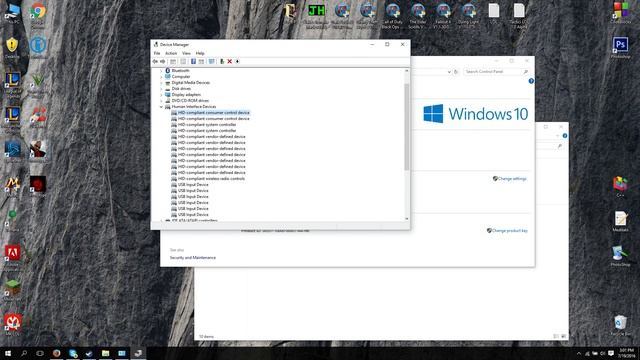This screenshot has height=360, width=640.
Task: Open the Dying Light desktop shortcut
Action: 468,16
